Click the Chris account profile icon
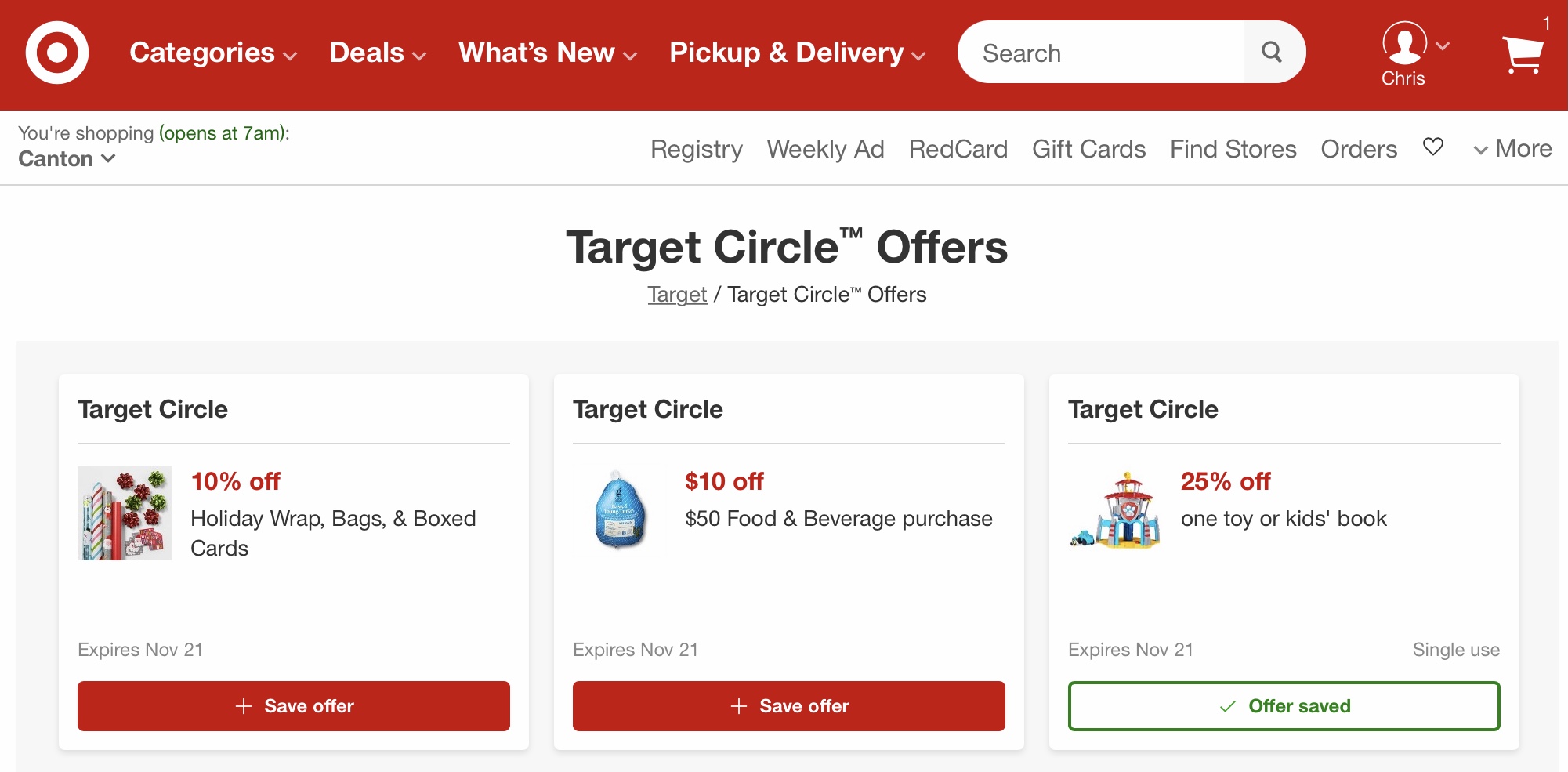This screenshot has height=772, width=1568. pyautogui.click(x=1404, y=43)
